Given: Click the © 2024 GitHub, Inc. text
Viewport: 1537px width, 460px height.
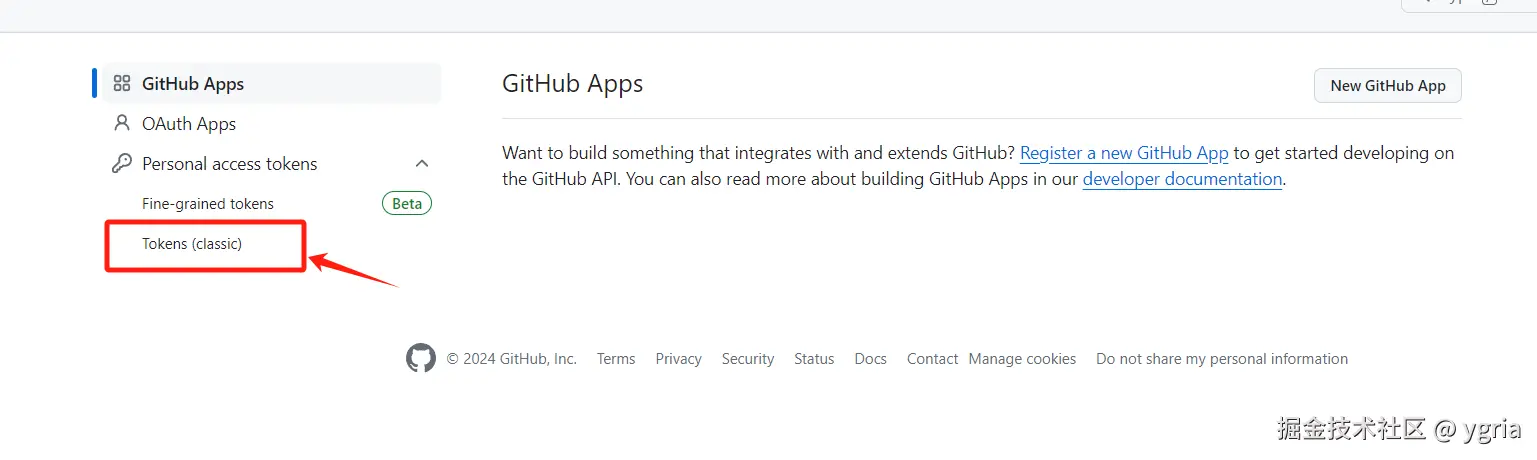Looking at the screenshot, I should point(512,359).
